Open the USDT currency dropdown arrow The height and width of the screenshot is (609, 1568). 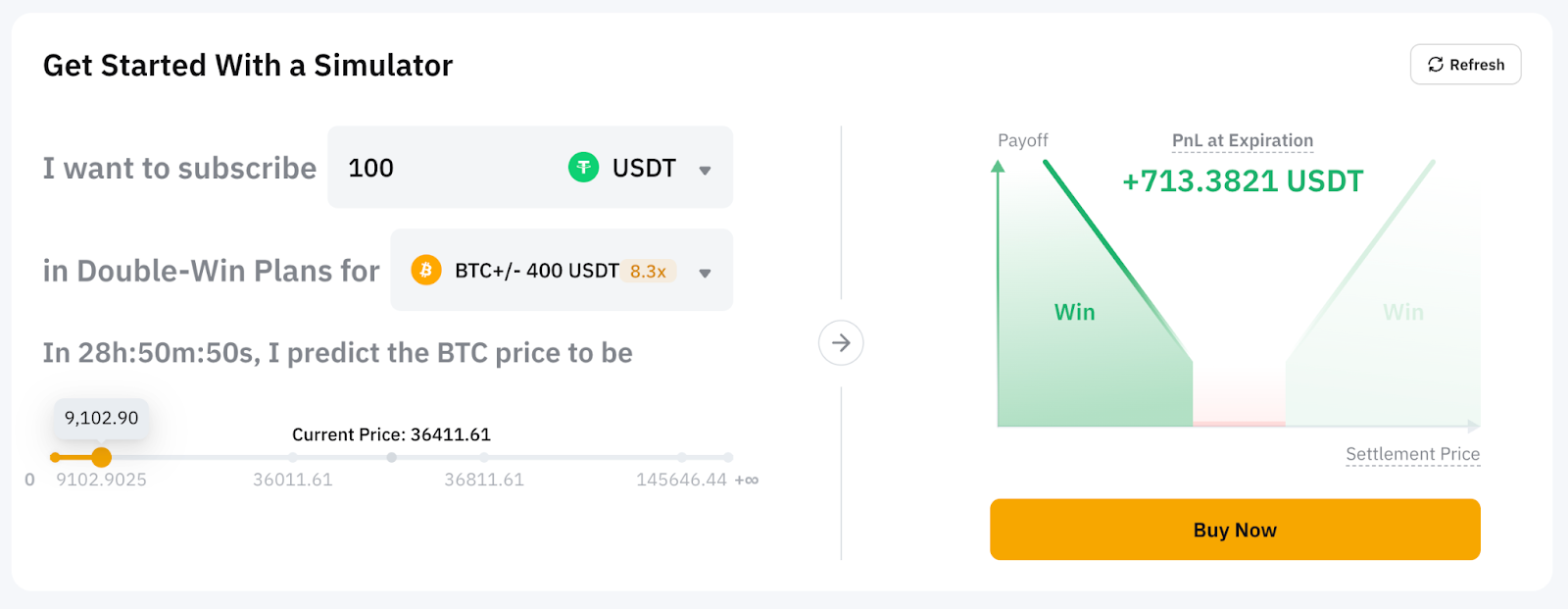tap(705, 171)
